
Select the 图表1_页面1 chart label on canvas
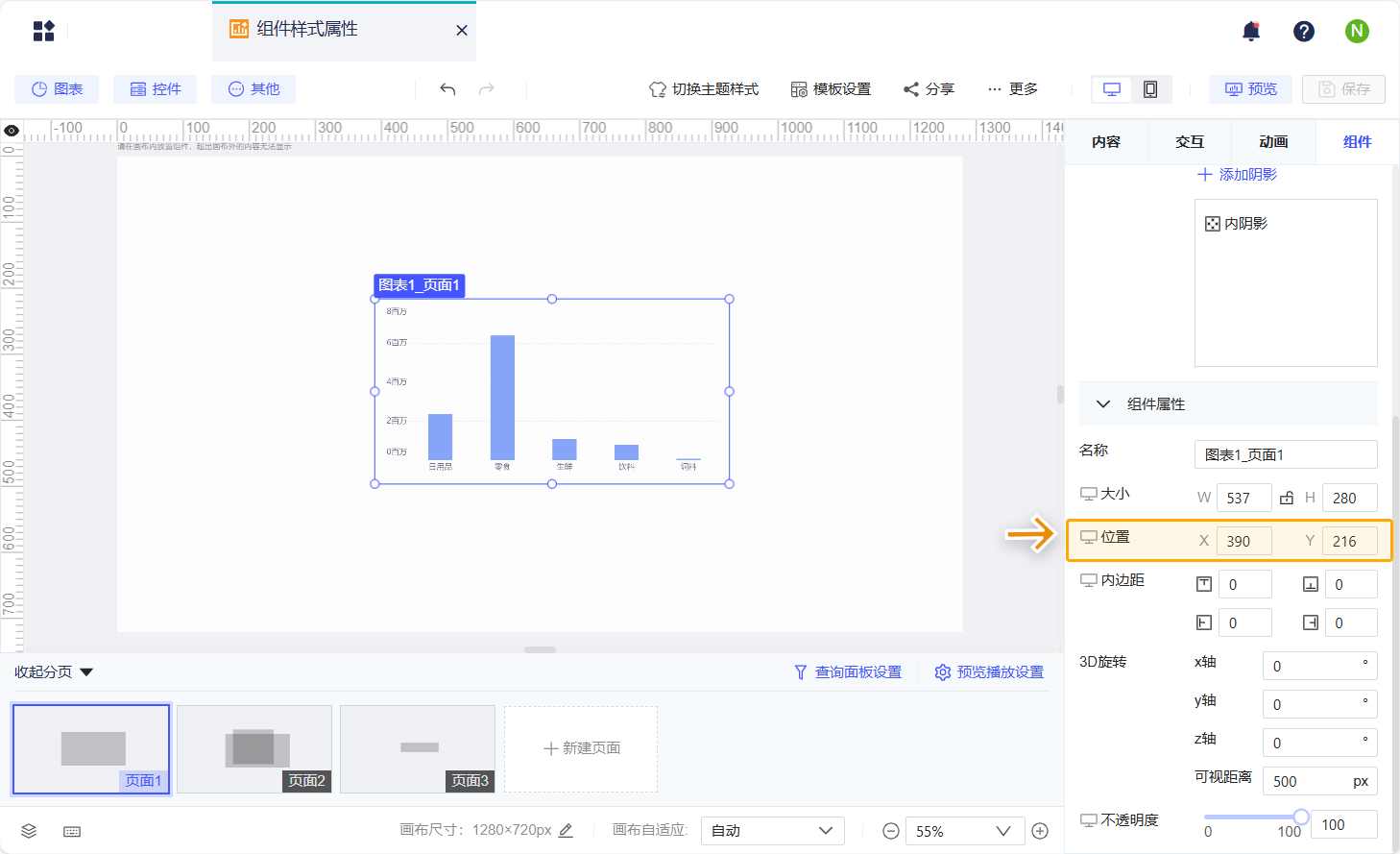click(420, 285)
